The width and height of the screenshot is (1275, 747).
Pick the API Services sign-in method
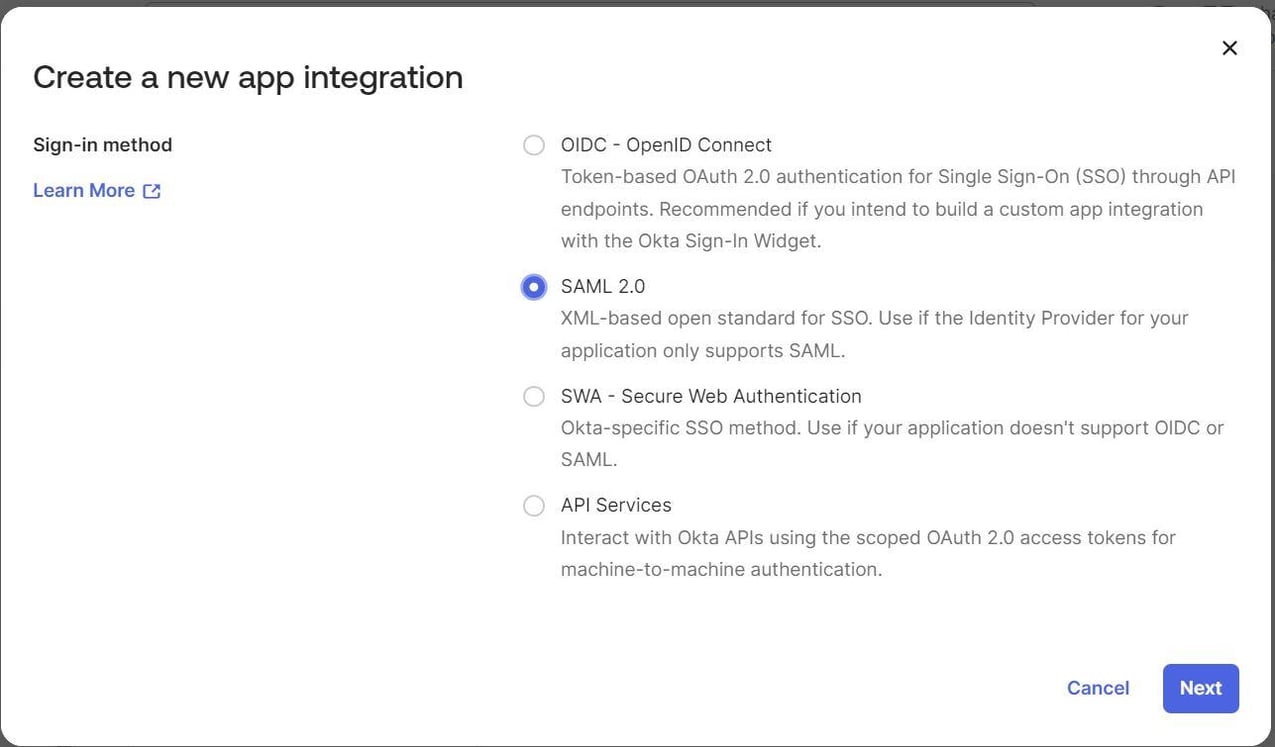coord(533,505)
